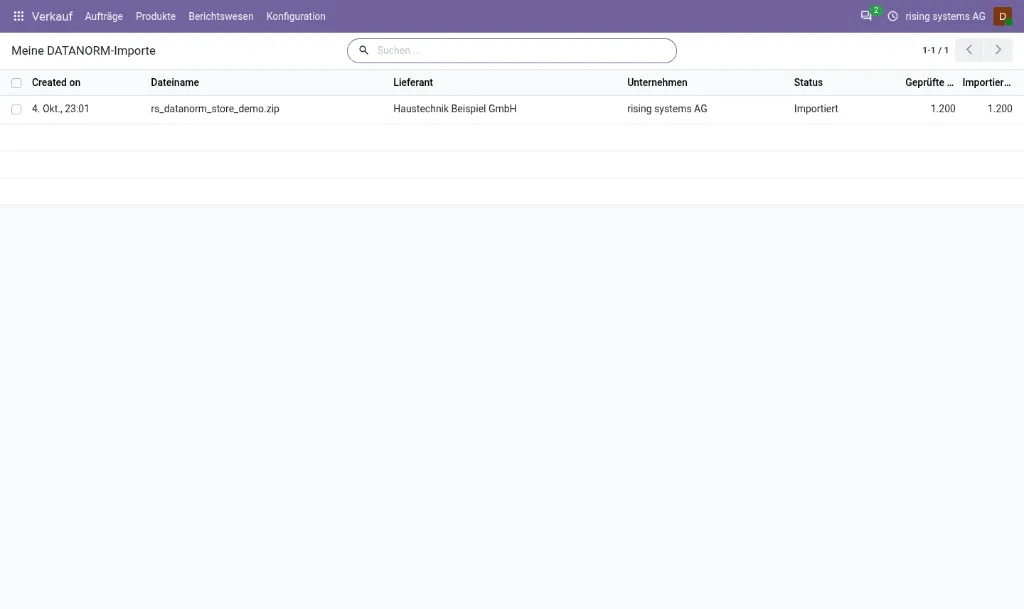The height and width of the screenshot is (609, 1024).
Task: Sort by Created on column
Action: tap(56, 82)
